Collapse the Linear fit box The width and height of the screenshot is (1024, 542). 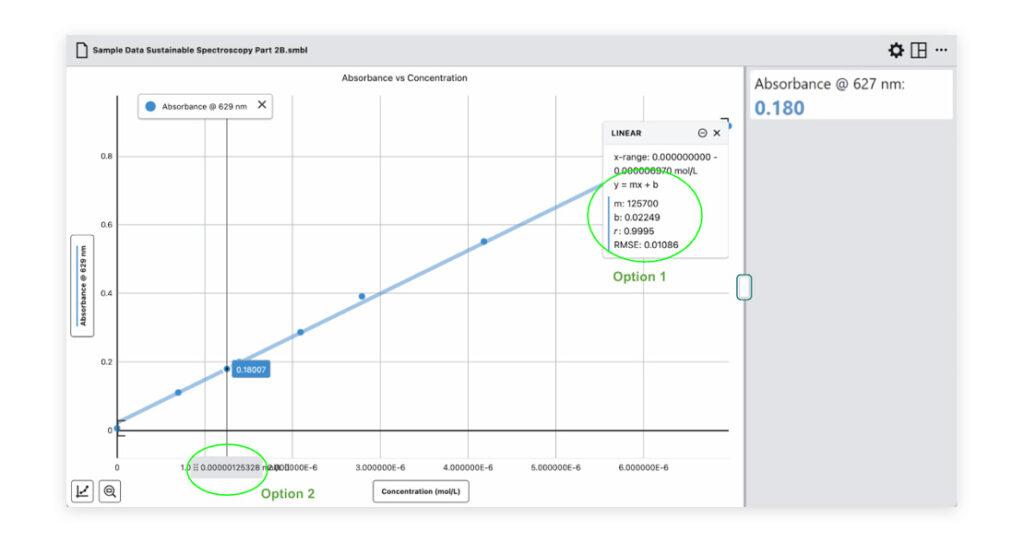702,133
